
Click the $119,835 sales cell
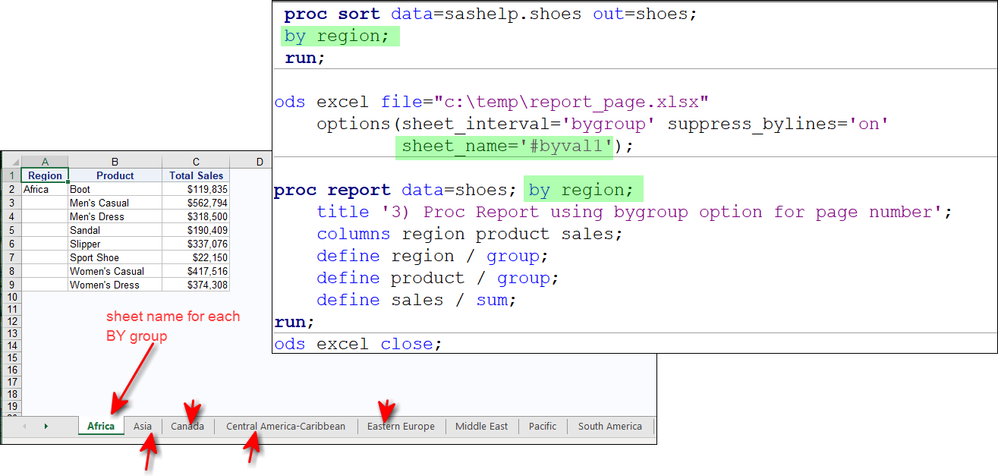click(195, 189)
